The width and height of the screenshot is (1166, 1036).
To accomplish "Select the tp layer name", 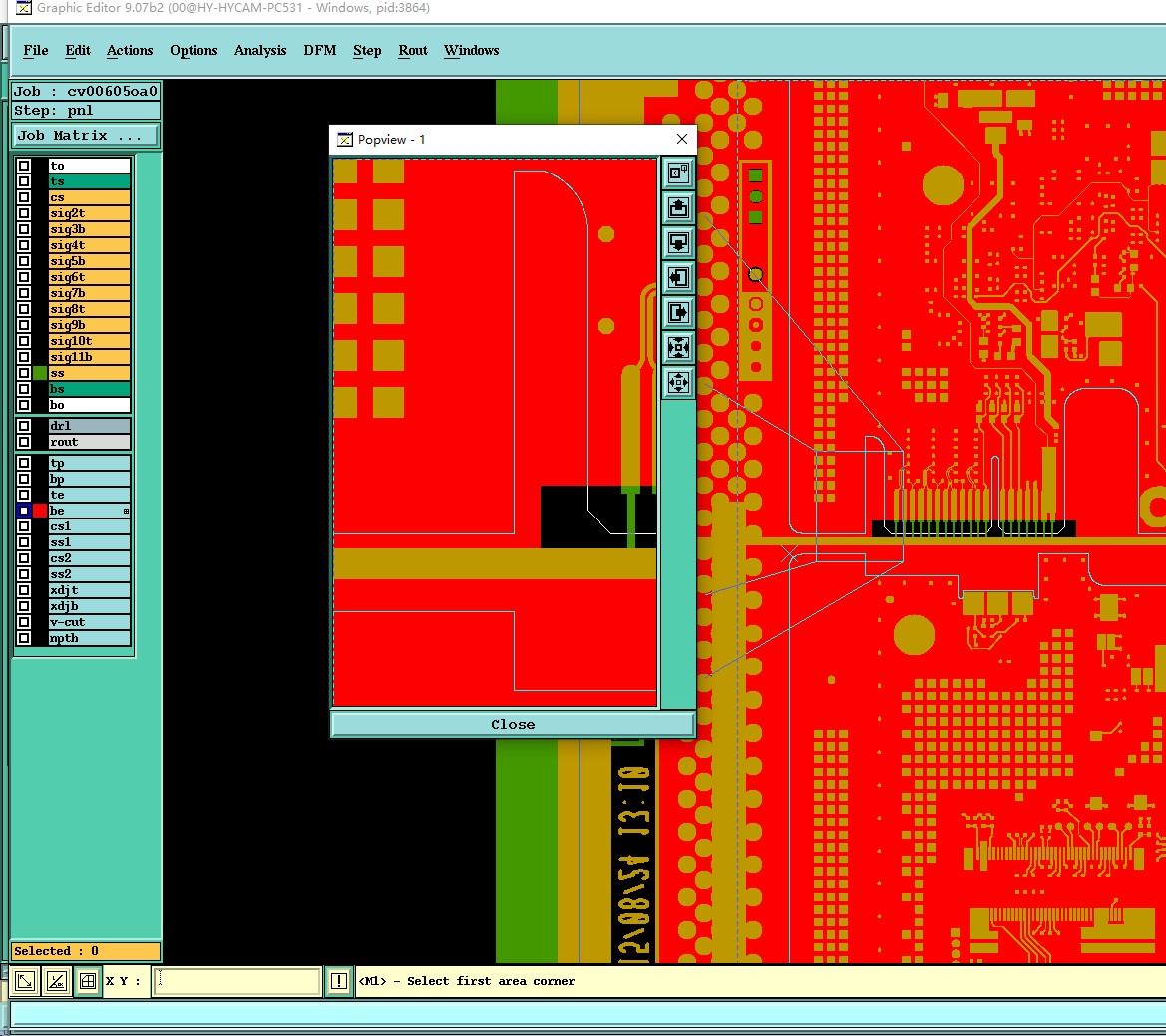I will 89,463.
